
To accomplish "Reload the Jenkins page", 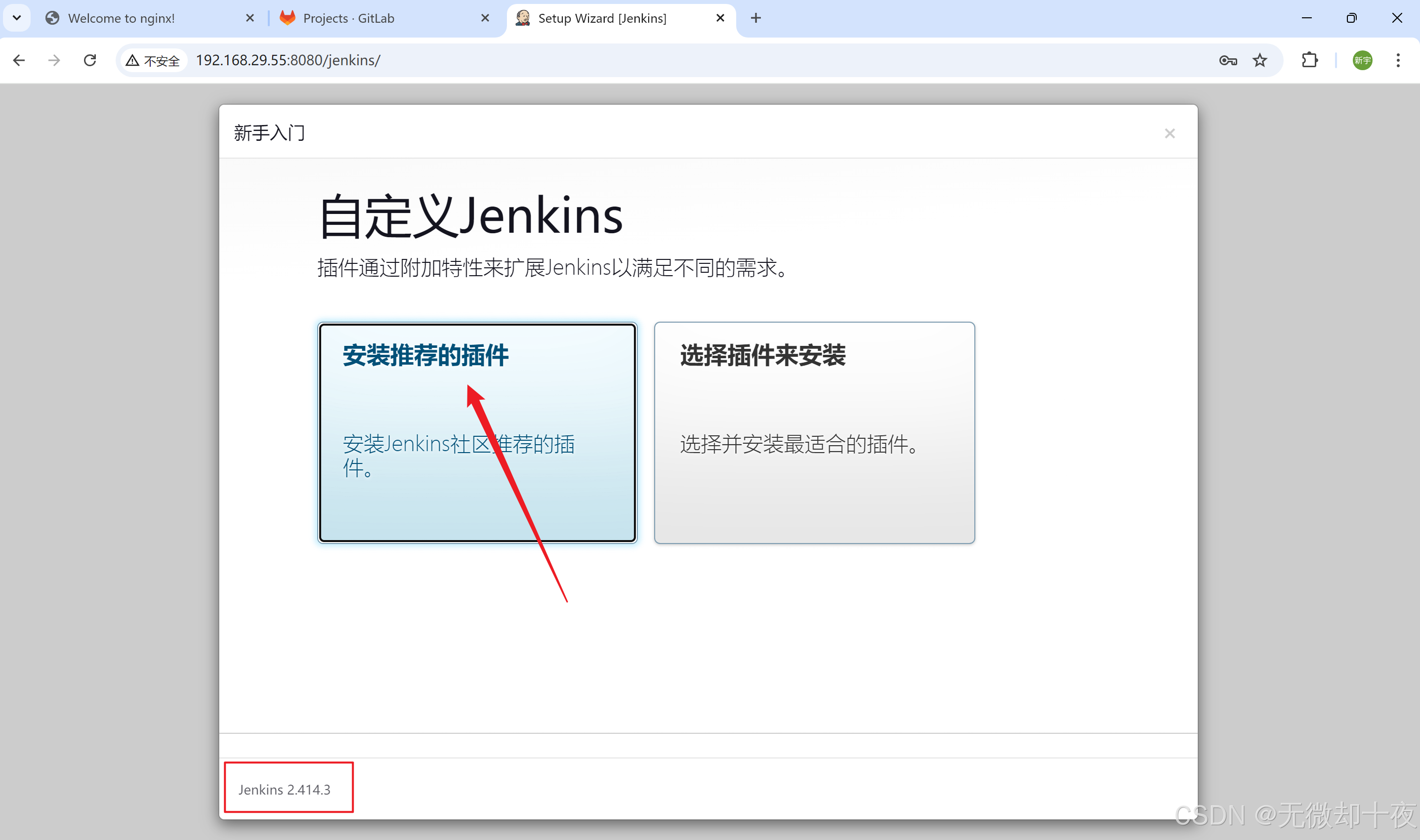I will point(90,60).
